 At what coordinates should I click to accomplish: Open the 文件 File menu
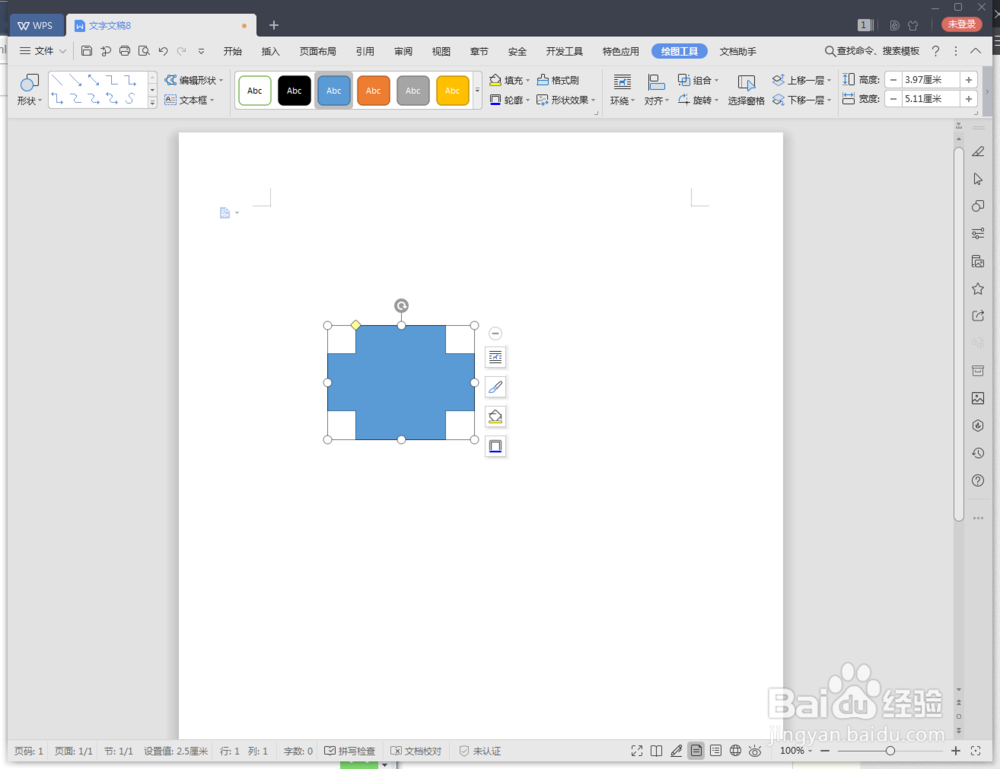coord(43,51)
